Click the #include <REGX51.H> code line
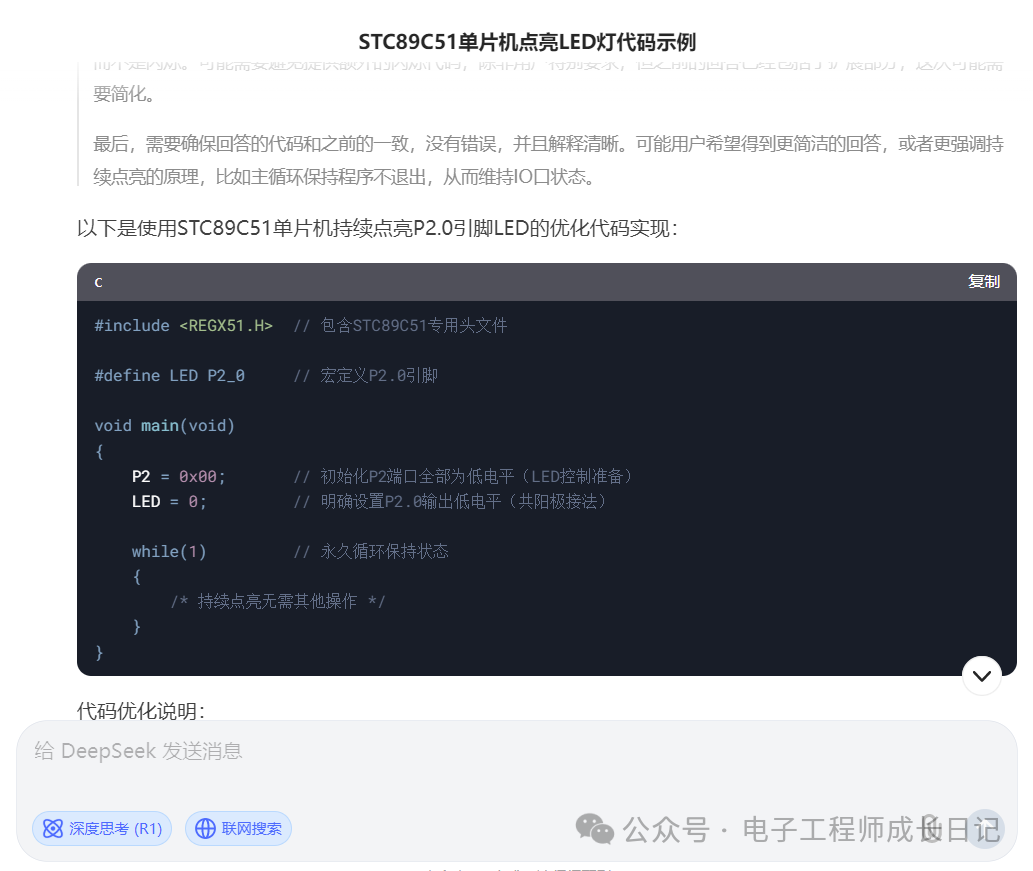 pyautogui.click(x=183, y=325)
